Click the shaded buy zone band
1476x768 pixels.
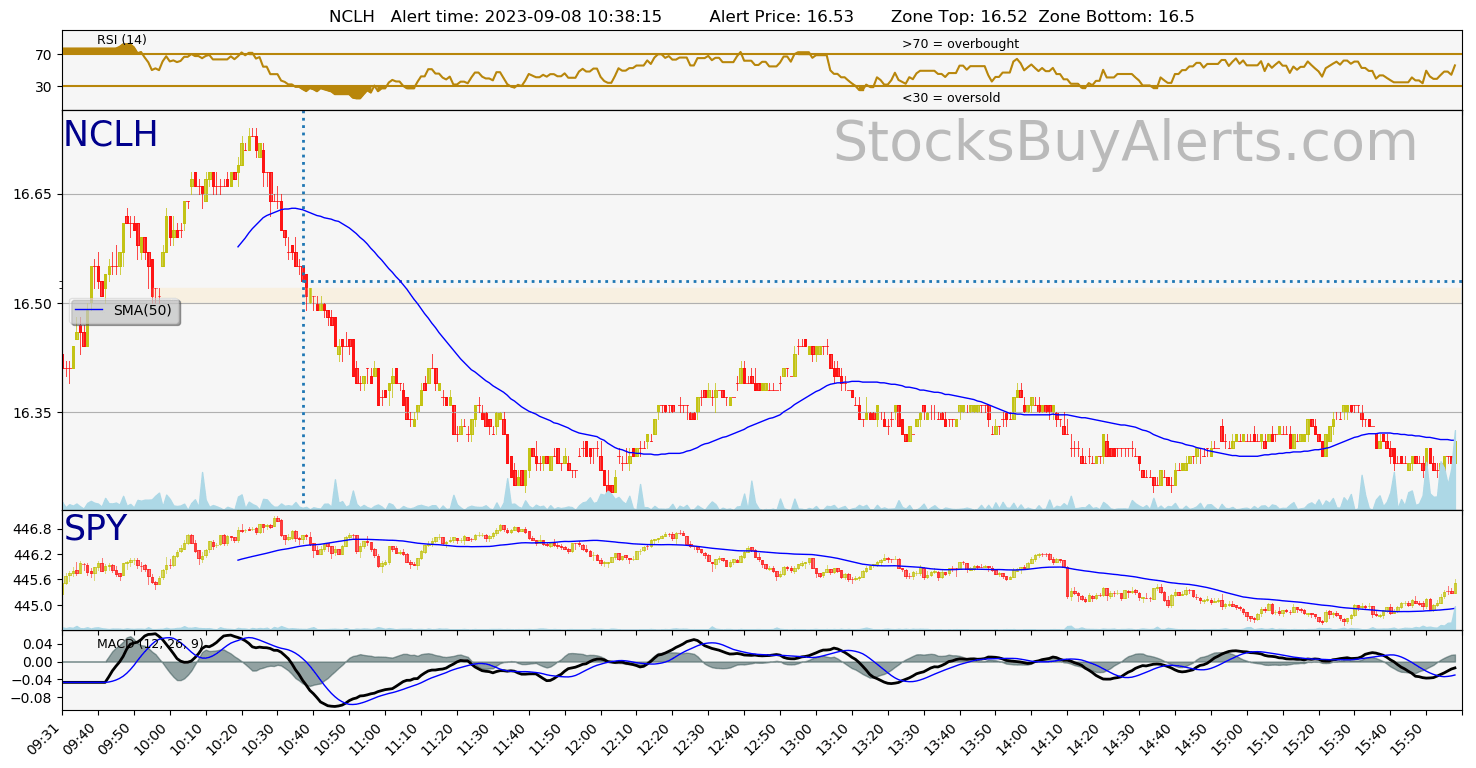pos(810,296)
